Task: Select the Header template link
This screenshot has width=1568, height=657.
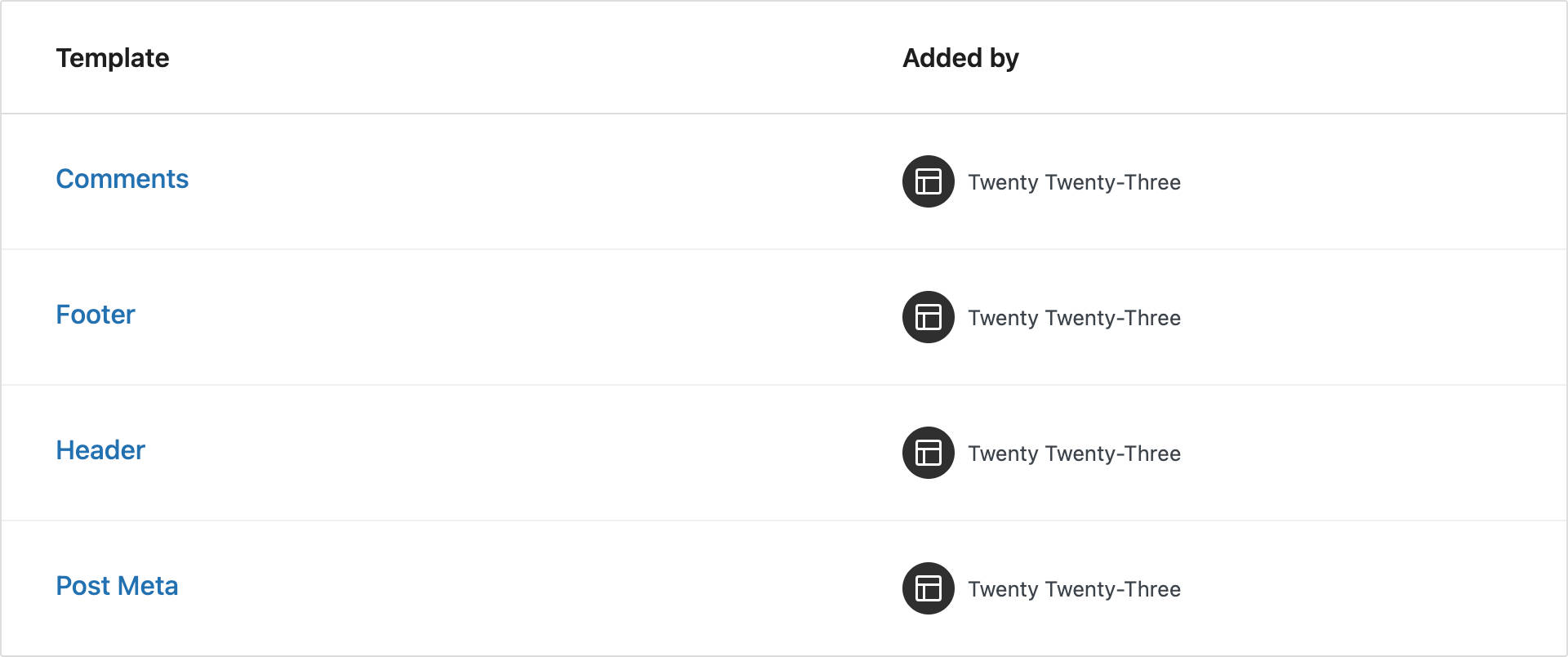Action: (100, 450)
